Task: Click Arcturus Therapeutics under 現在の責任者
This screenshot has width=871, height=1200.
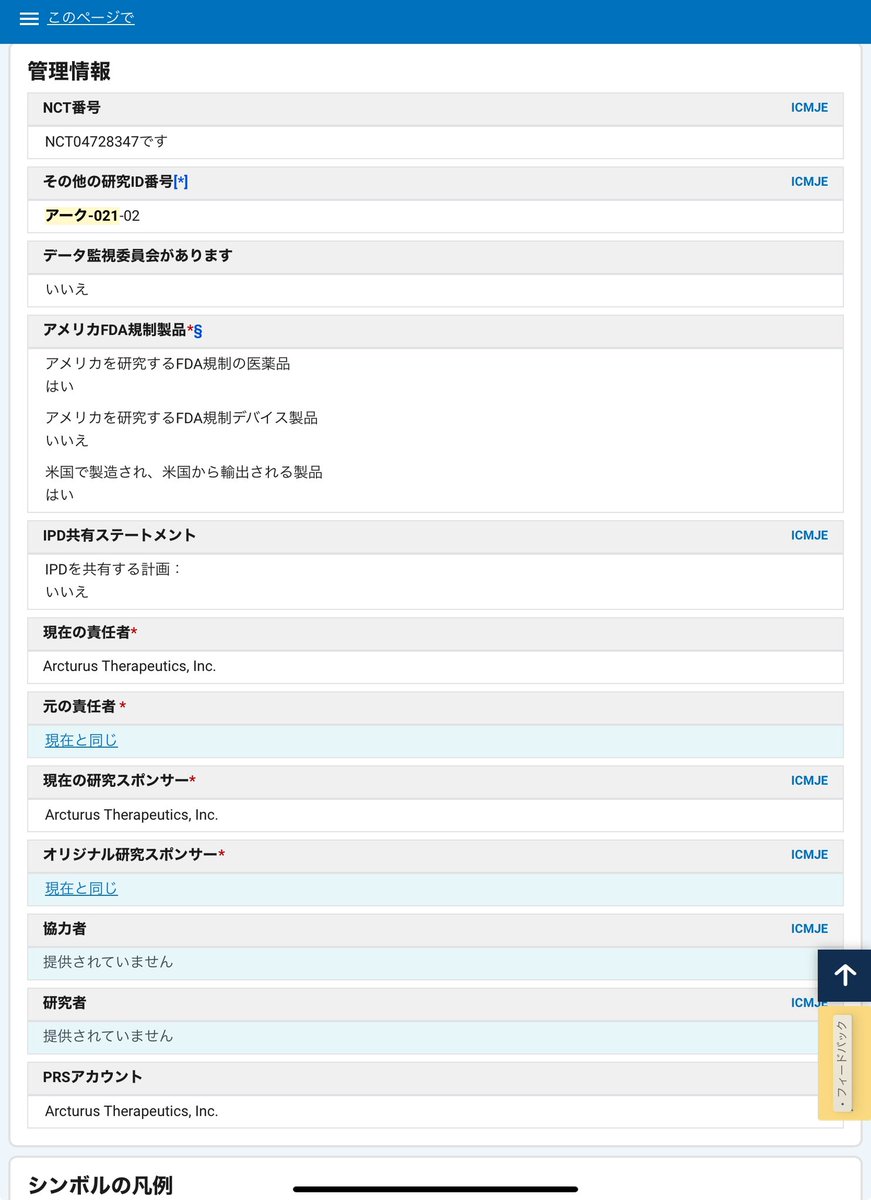Action: coord(129,667)
